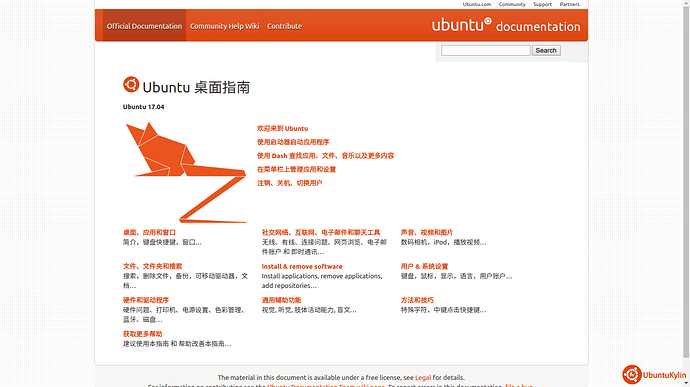Open the Official Documentation tab
Image resolution: width=690 pixels, height=387 pixels.
click(144, 26)
